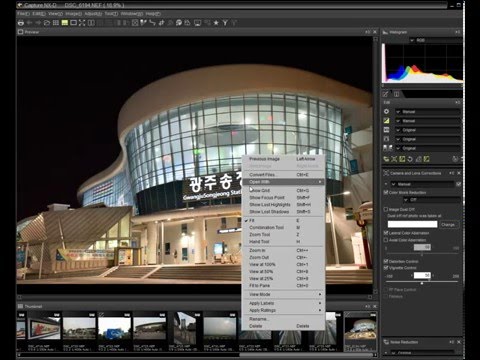The image size is (480, 360).
Task: Click the crossed-arrows icon in Edit tool row
Action: tap(394, 159)
